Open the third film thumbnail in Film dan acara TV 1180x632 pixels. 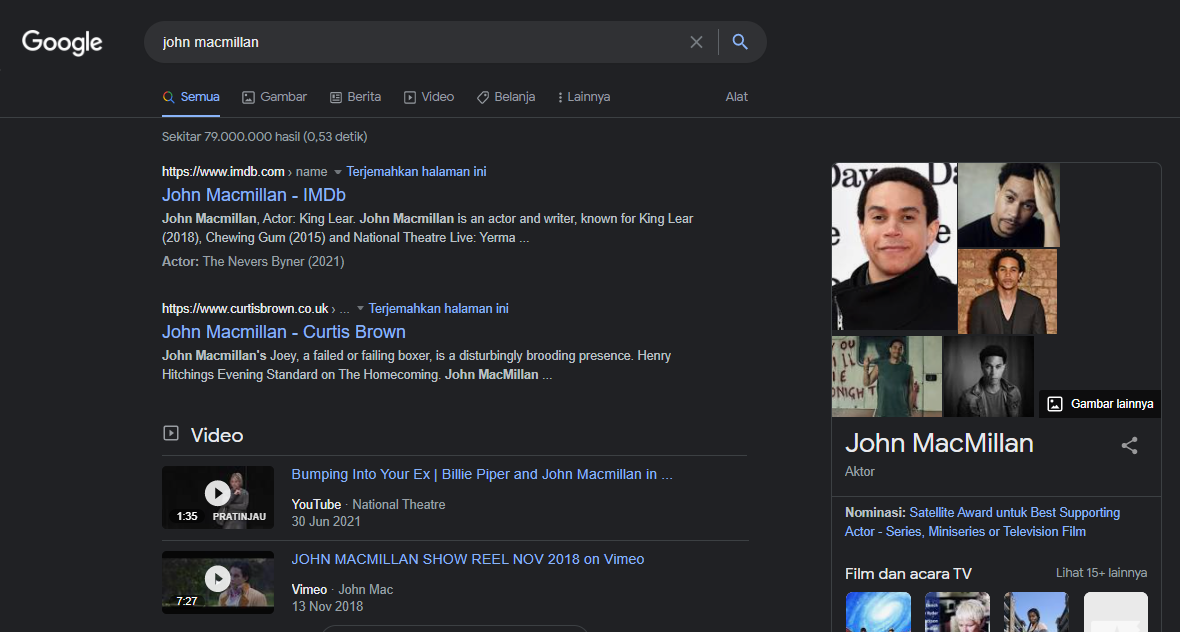[1036, 612]
